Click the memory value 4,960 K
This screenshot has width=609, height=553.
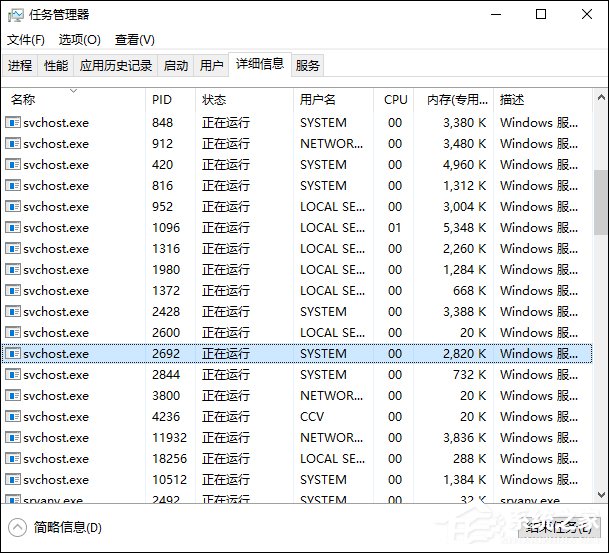tap(464, 165)
